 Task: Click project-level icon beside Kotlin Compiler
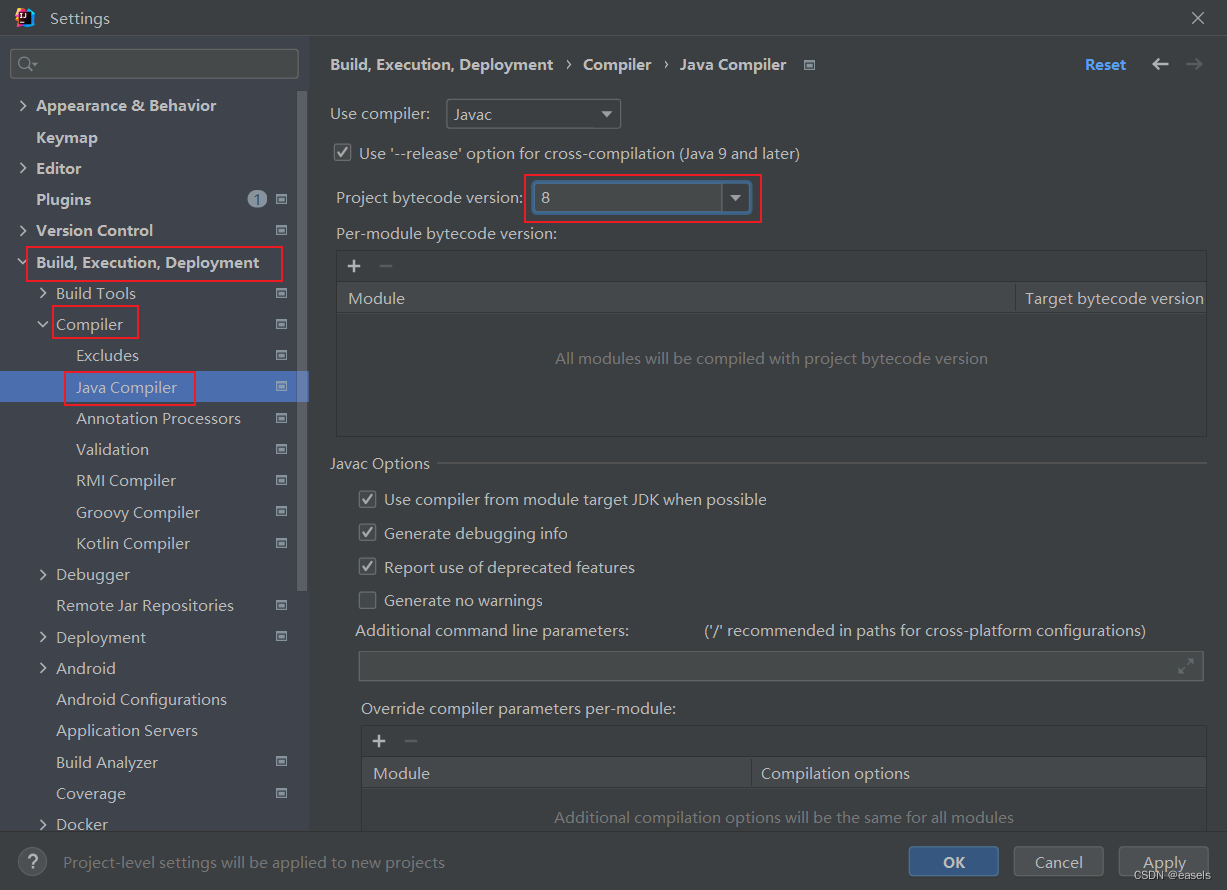click(282, 543)
